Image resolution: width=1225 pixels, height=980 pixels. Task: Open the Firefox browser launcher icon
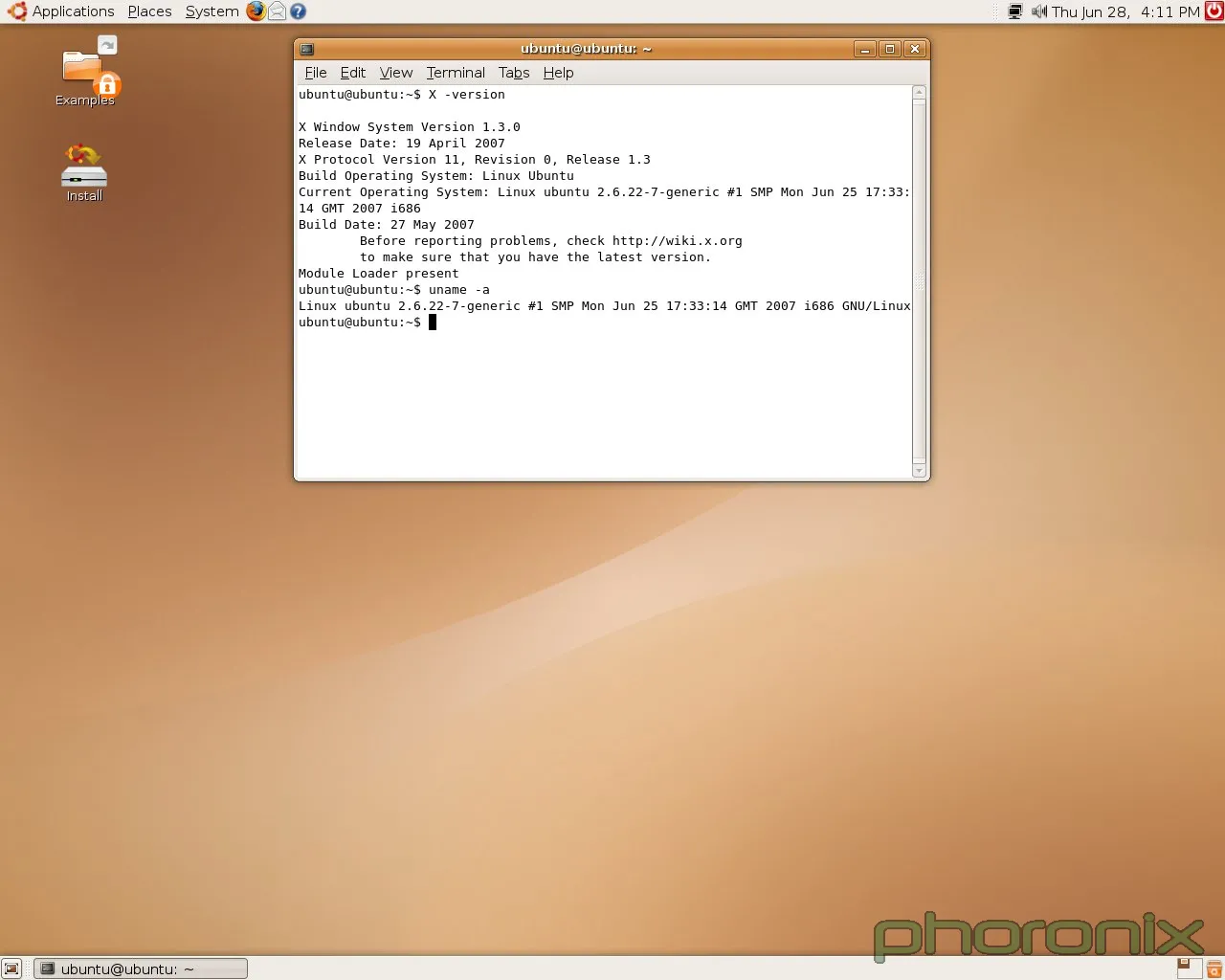click(x=256, y=11)
